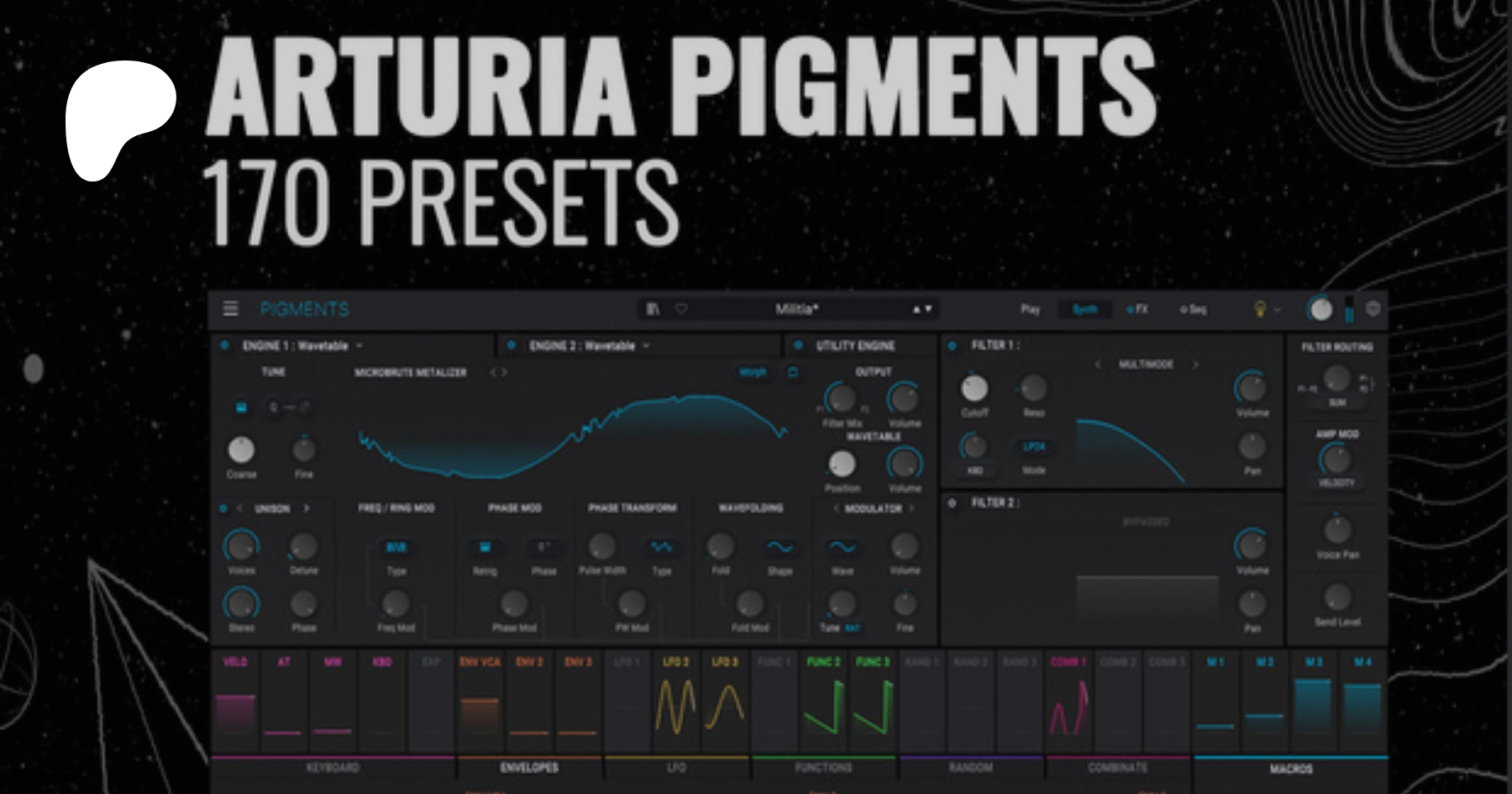This screenshot has height=794, width=1512.
Task: Expand the Engine 1 Wavetable type dropdown
Action: click(x=360, y=345)
